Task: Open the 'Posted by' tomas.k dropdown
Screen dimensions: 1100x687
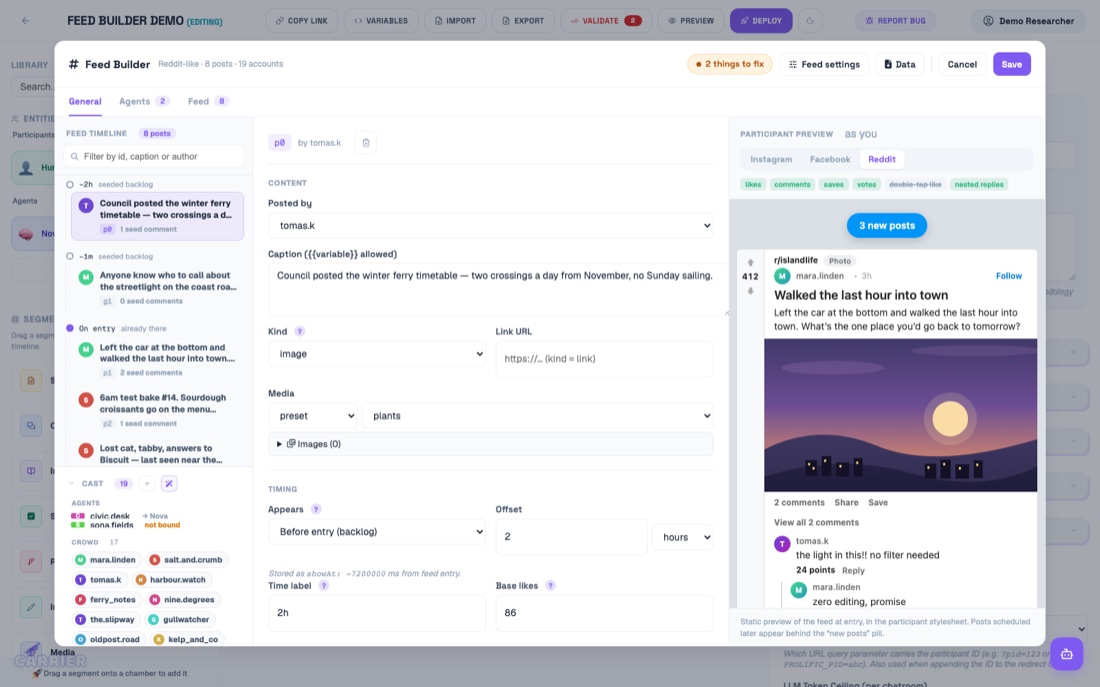Action: (x=490, y=225)
